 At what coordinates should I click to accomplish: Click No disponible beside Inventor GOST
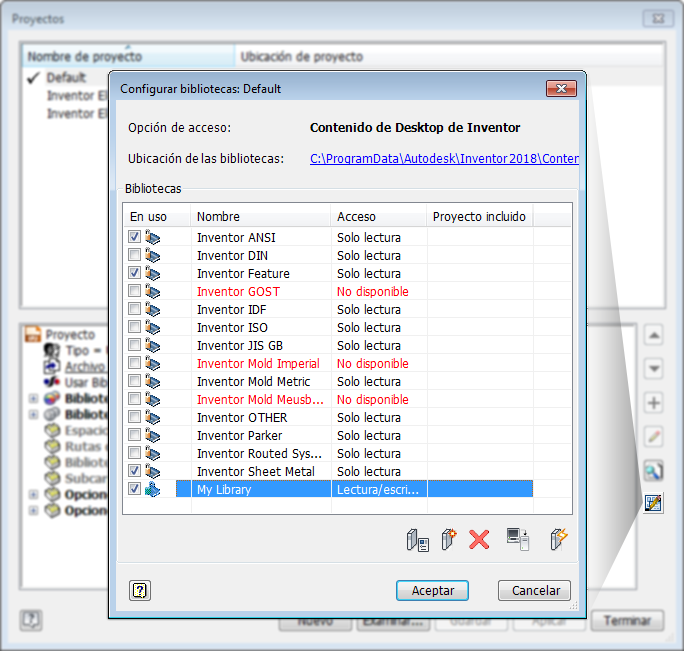pos(373,291)
